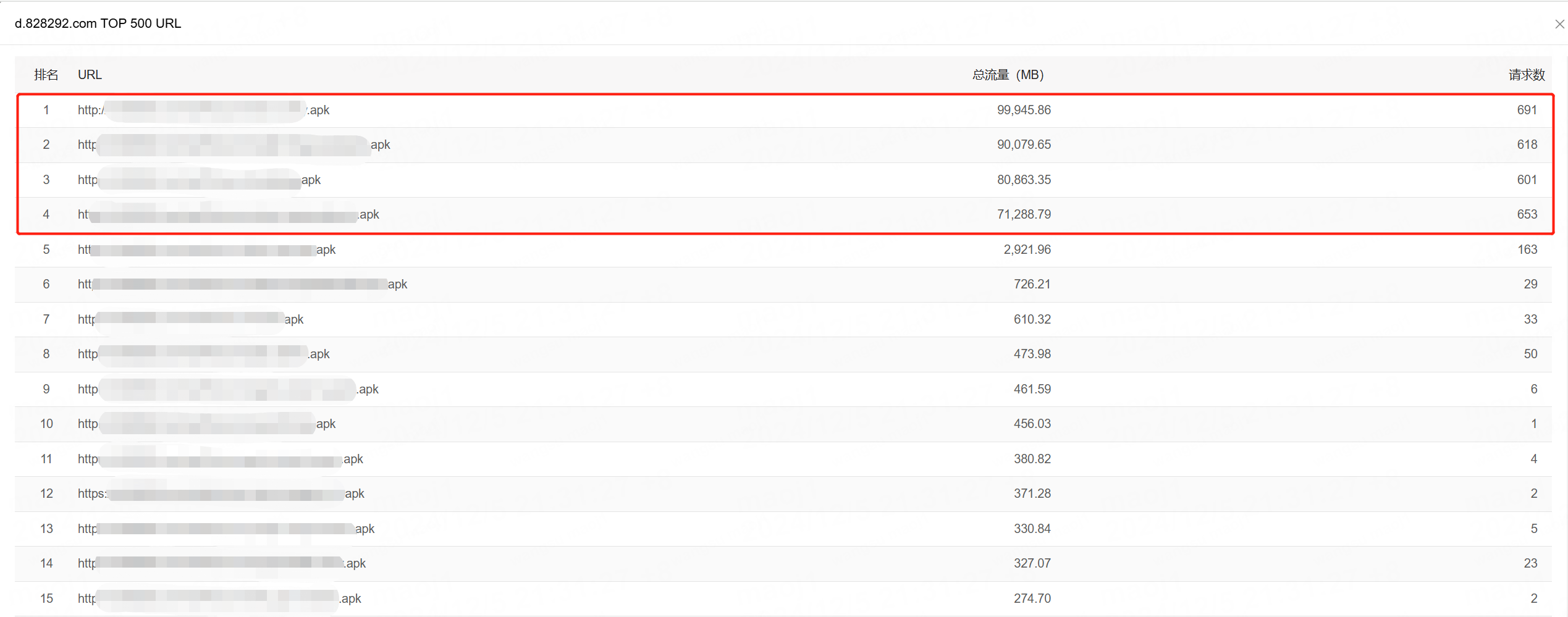This screenshot has height=617, width=1568.
Task: Close the TOP 500 URL dialog
Action: coord(1559,24)
